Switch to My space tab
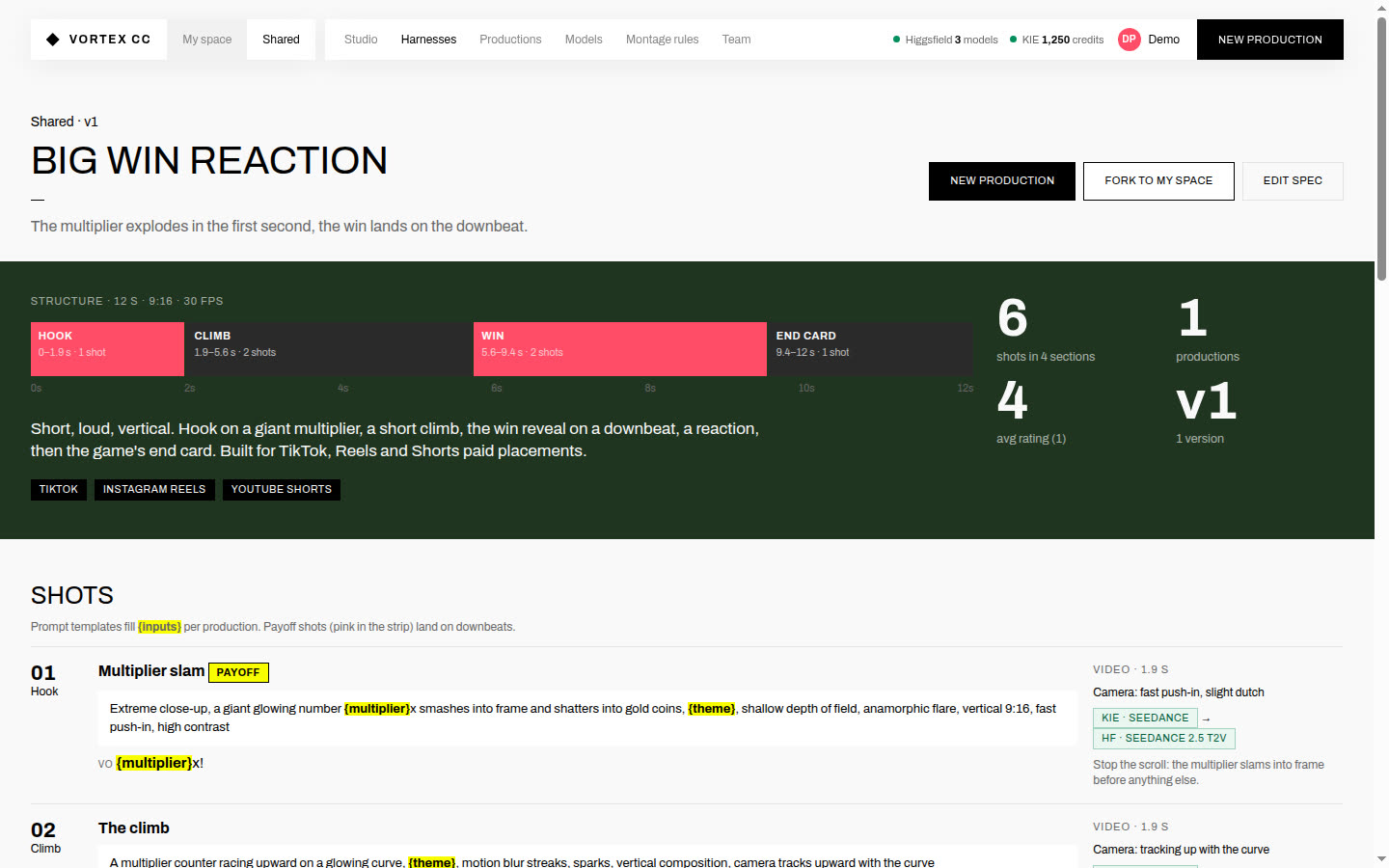This screenshot has width=1389, height=868. point(207,40)
